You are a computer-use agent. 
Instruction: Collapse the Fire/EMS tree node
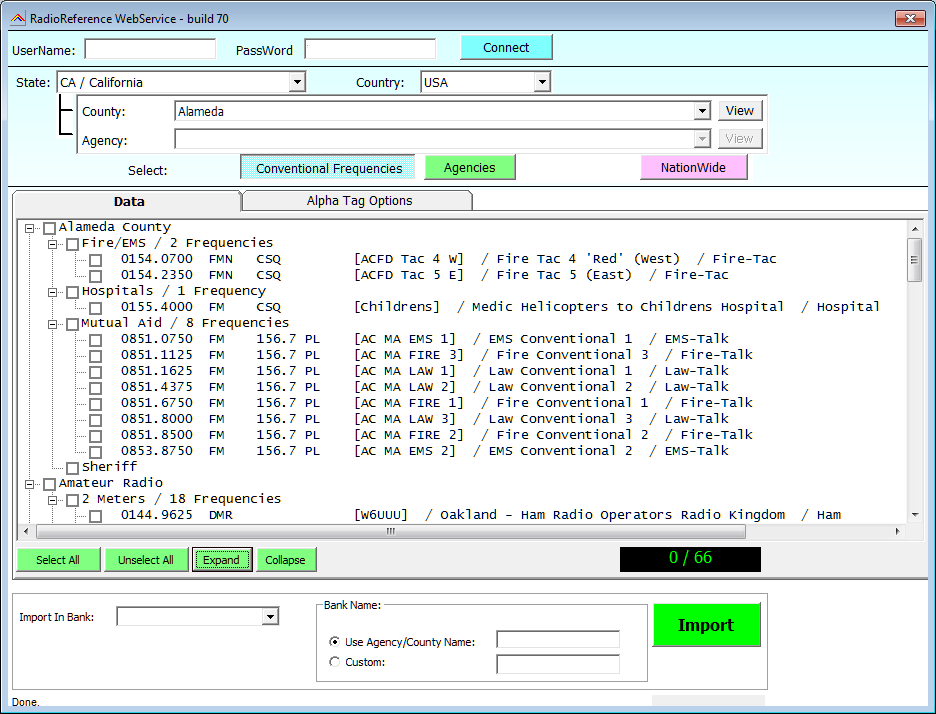(x=53, y=244)
